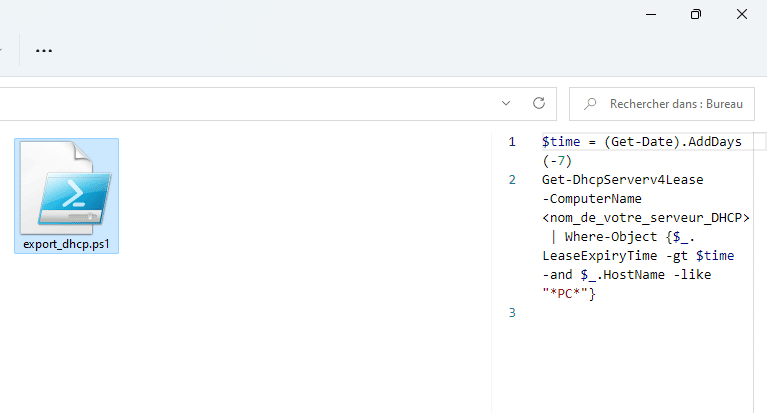Click the export_dhcp.ps1 file name label
The image size is (767, 413).
pos(67,244)
